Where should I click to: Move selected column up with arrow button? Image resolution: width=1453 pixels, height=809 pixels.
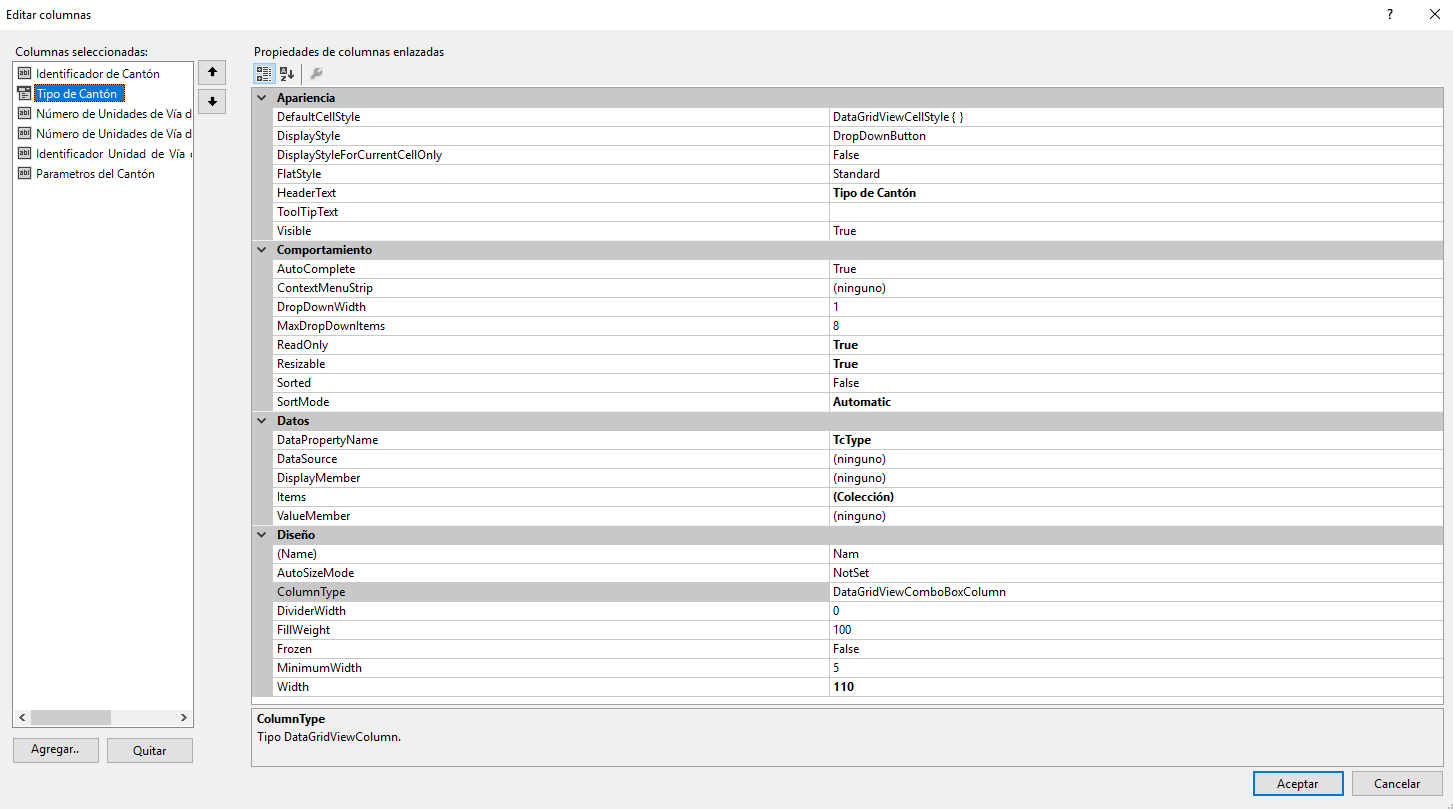click(212, 72)
